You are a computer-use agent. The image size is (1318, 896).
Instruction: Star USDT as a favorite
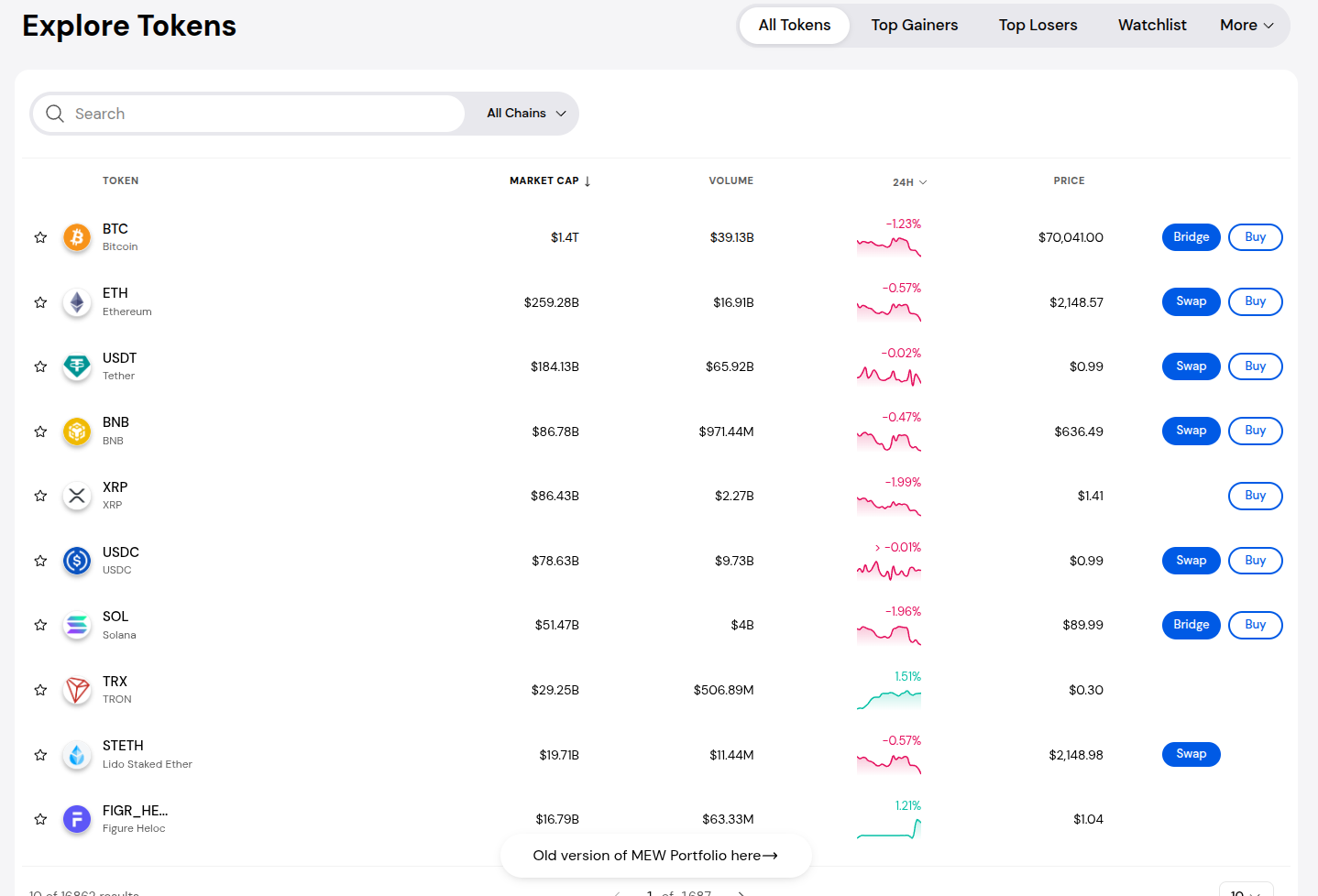pos(40,366)
